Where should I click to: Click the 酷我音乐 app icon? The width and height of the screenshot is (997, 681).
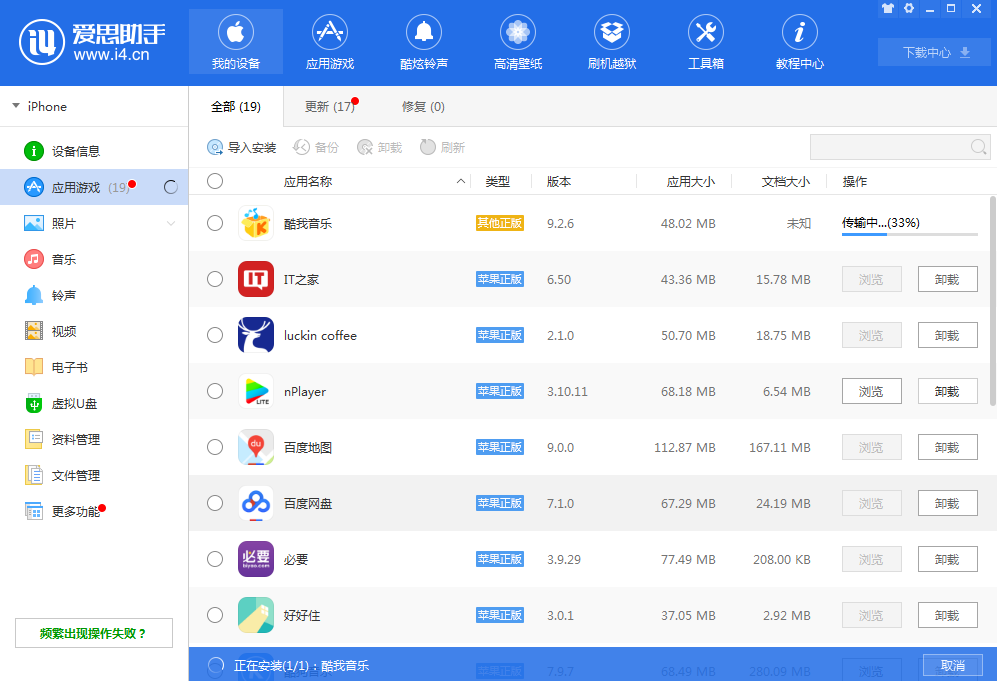pyautogui.click(x=256, y=223)
